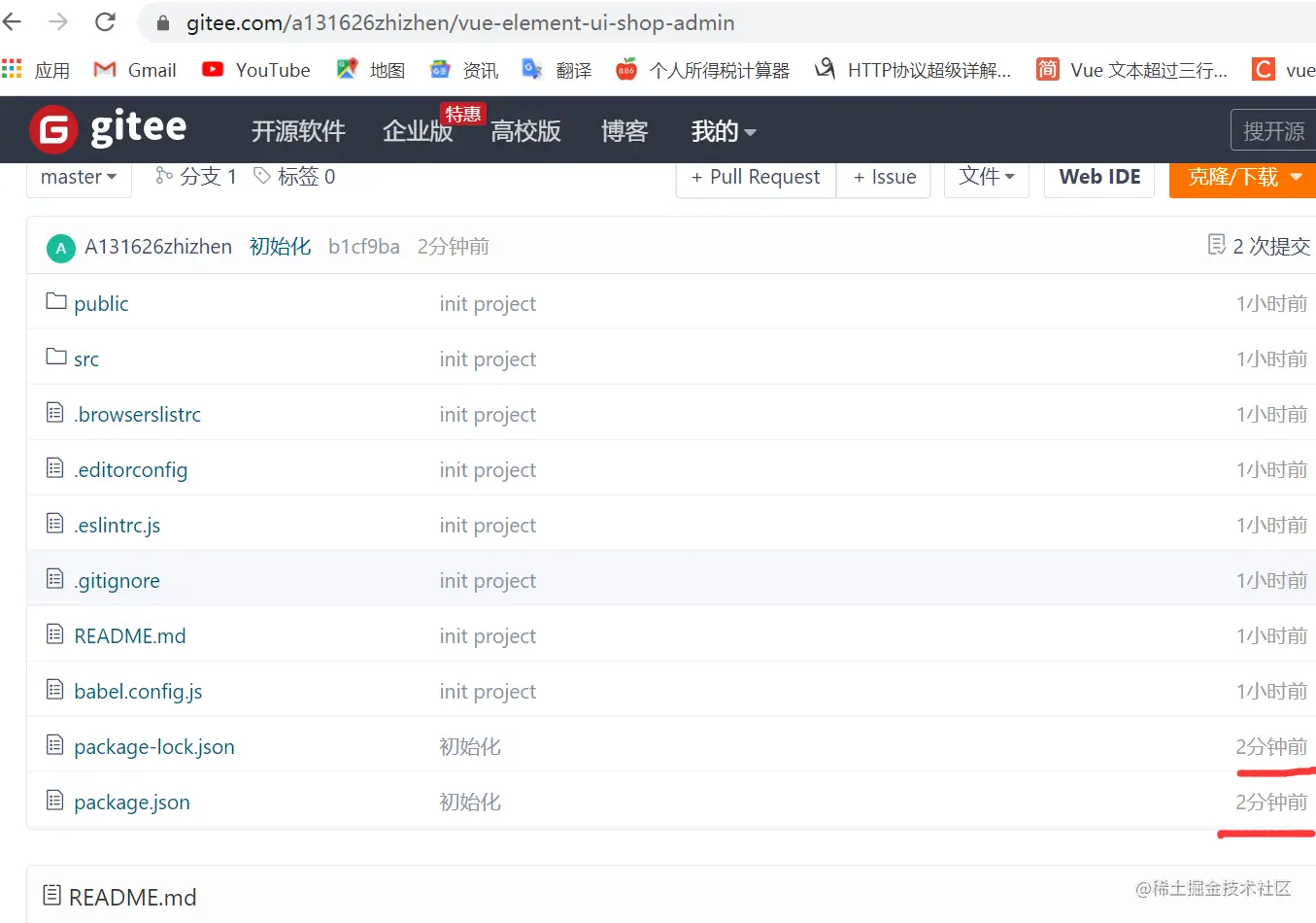
Task: Click the .browserslistrc file icon
Action: (x=55, y=413)
